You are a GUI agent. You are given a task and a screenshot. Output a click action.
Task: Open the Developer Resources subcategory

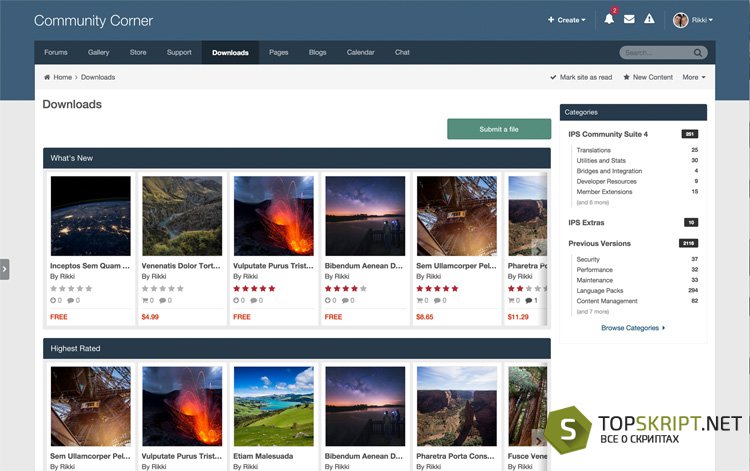click(607, 181)
